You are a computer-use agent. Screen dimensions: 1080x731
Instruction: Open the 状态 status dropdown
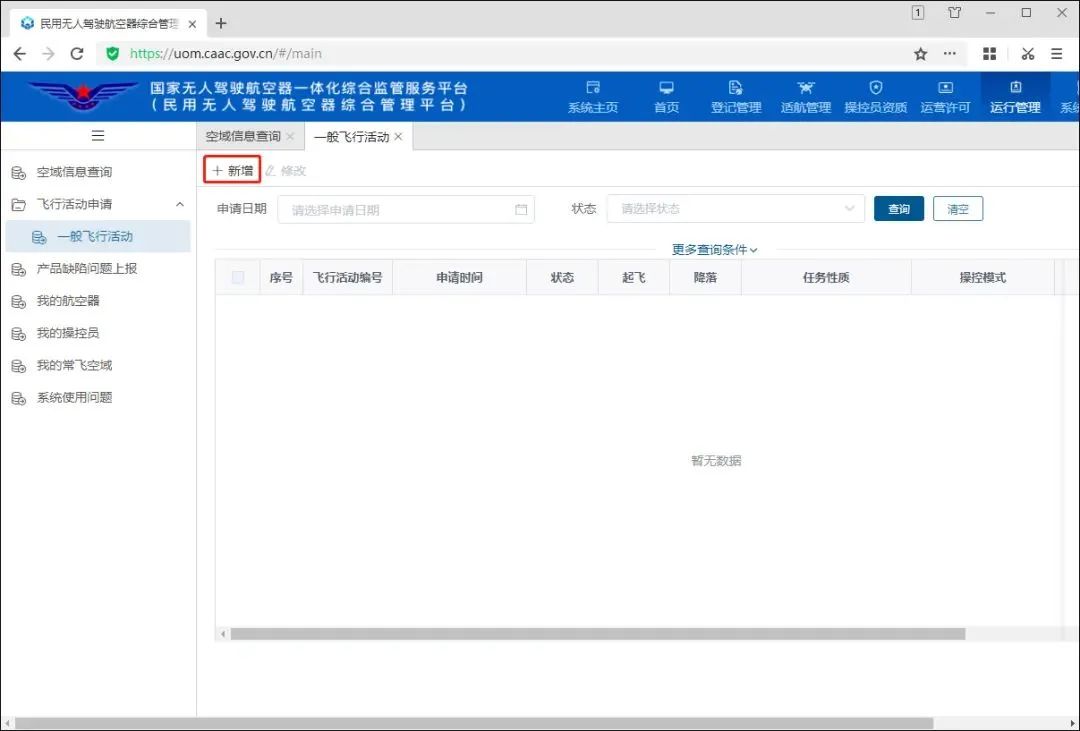click(x=735, y=209)
